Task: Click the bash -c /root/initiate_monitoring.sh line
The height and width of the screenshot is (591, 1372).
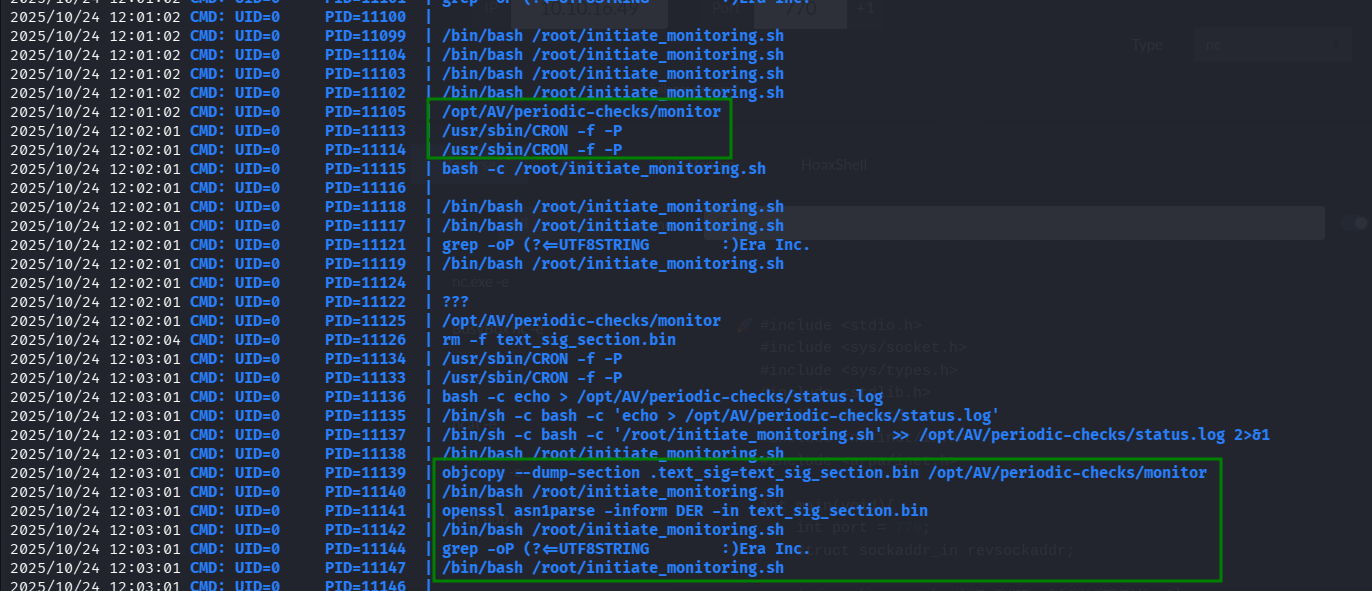Action: click(x=603, y=169)
